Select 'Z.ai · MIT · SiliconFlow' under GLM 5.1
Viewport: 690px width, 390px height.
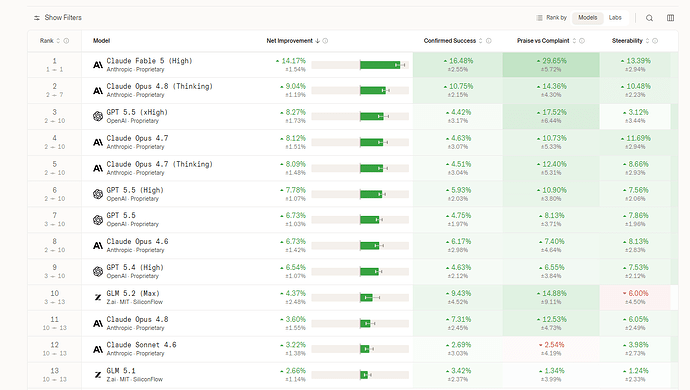pyautogui.click(x=135, y=379)
